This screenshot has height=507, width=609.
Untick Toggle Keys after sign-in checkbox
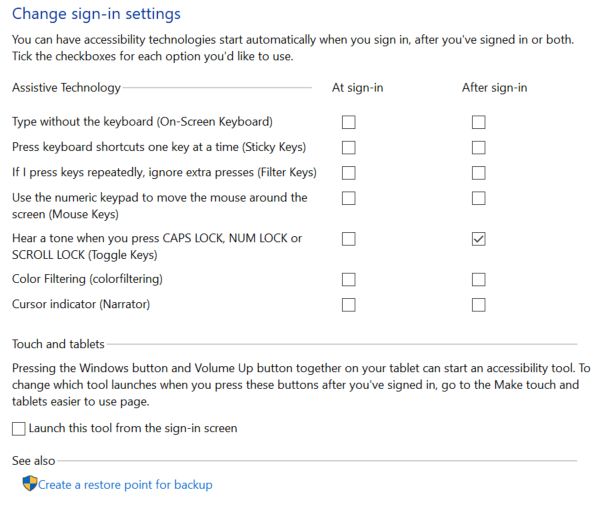(478, 239)
